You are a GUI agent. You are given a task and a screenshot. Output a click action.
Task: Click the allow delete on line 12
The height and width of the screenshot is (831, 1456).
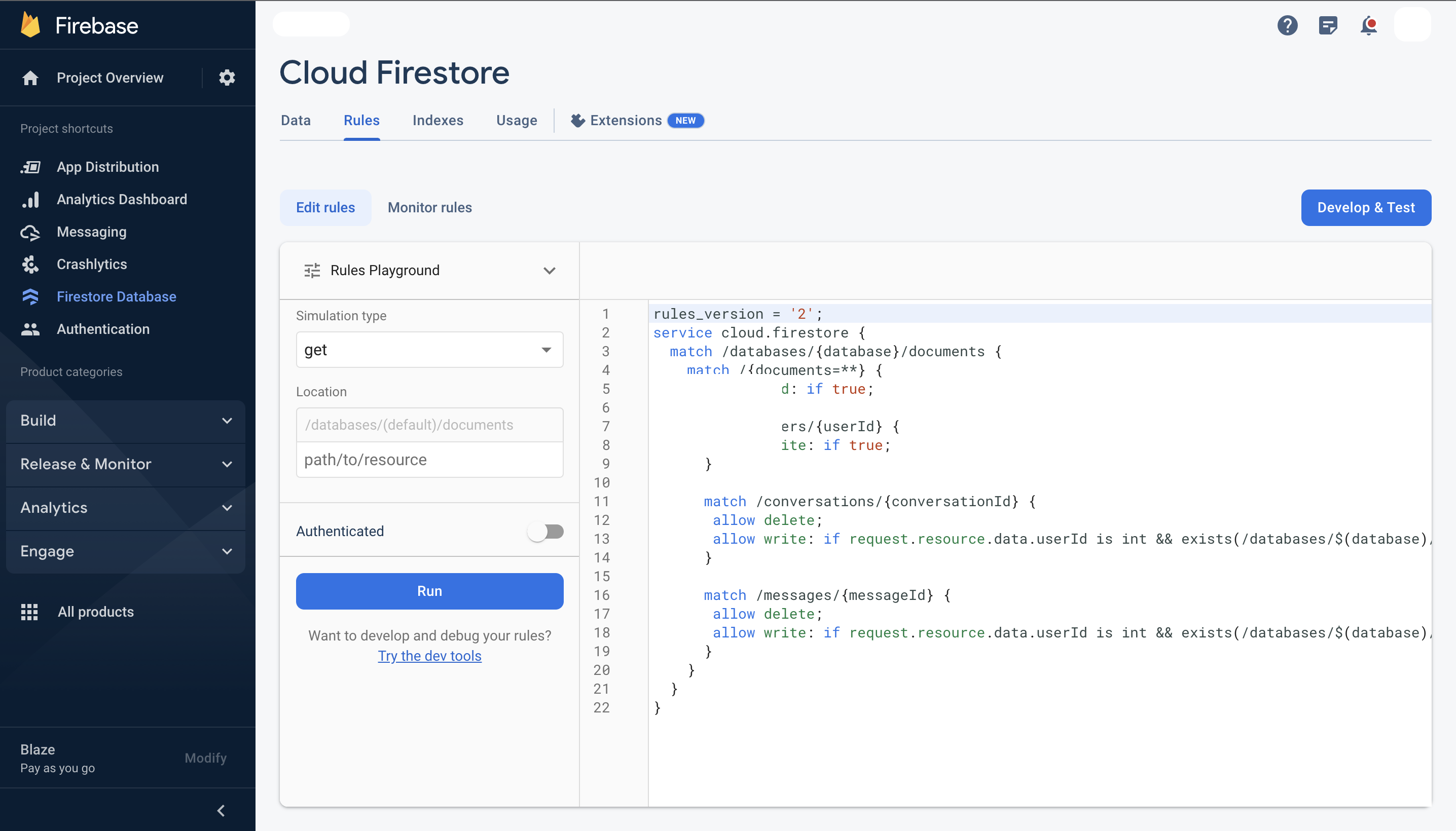click(x=768, y=520)
